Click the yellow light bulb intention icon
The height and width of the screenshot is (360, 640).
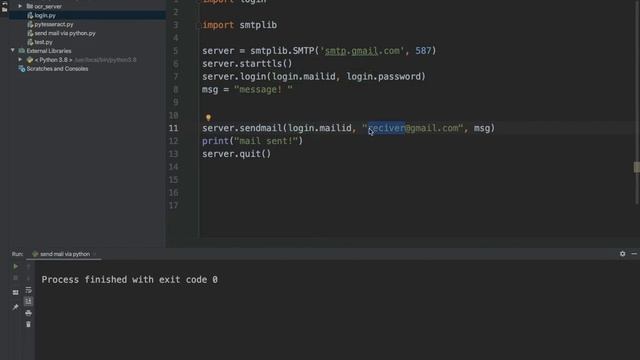point(208,118)
